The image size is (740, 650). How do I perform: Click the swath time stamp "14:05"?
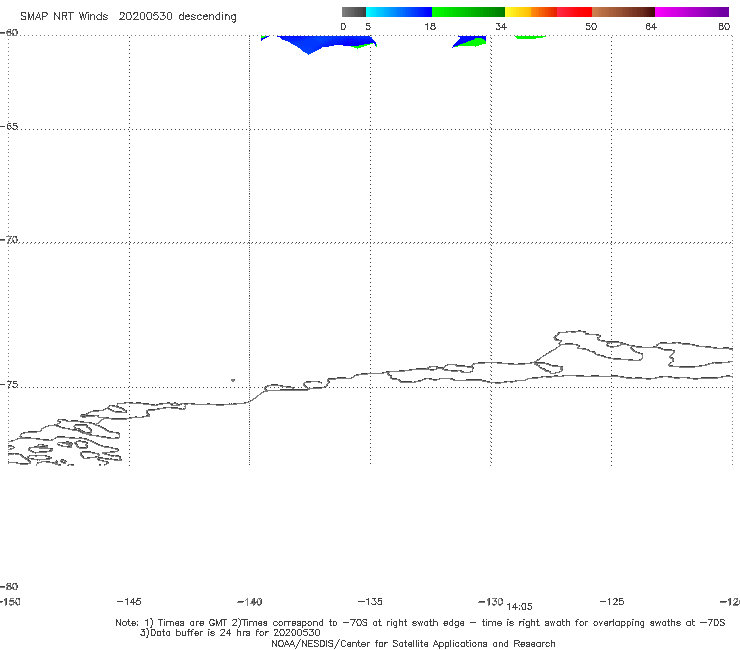(519, 607)
